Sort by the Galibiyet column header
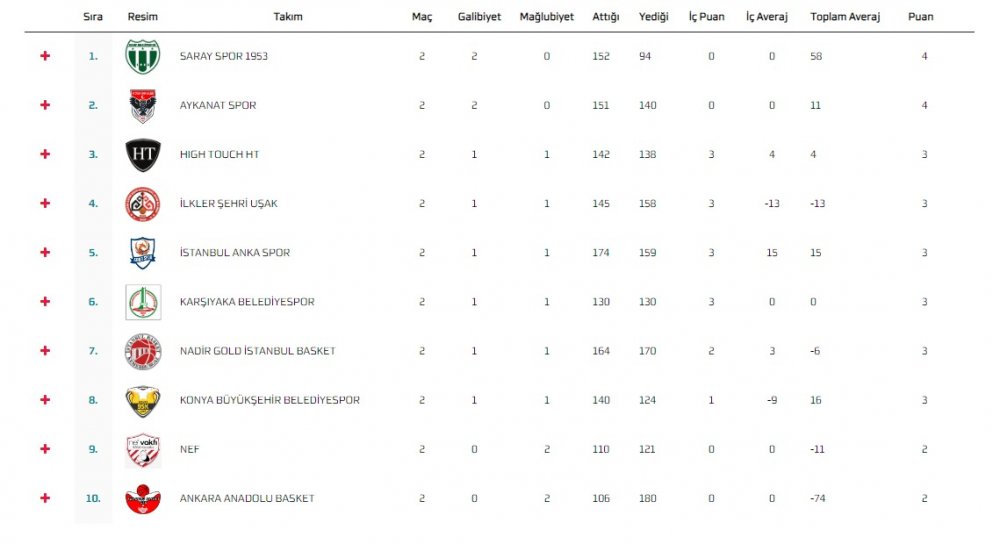Viewport: 1000px width, 544px height. (479, 17)
